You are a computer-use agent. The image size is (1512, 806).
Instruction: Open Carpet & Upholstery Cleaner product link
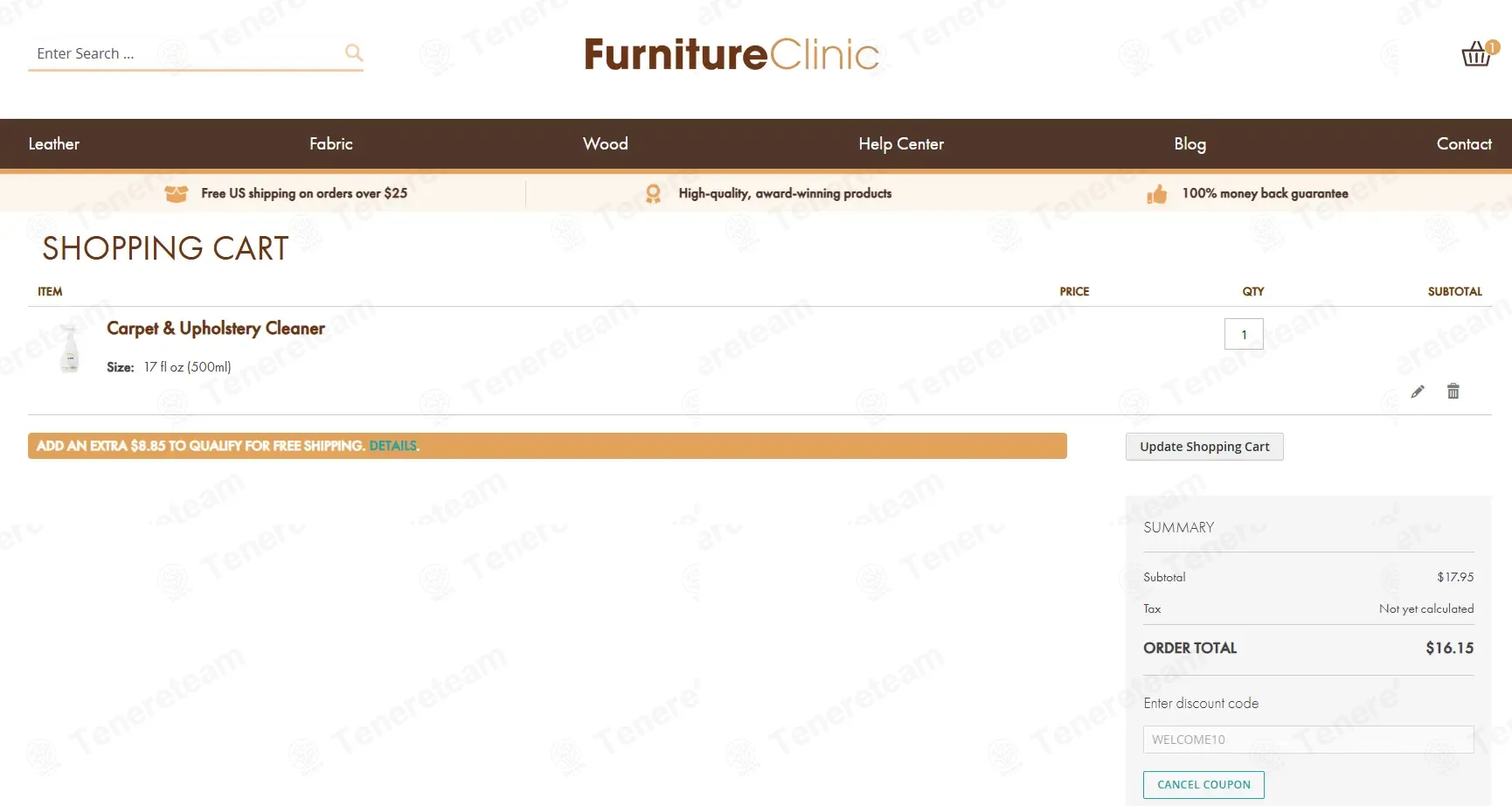point(216,329)
